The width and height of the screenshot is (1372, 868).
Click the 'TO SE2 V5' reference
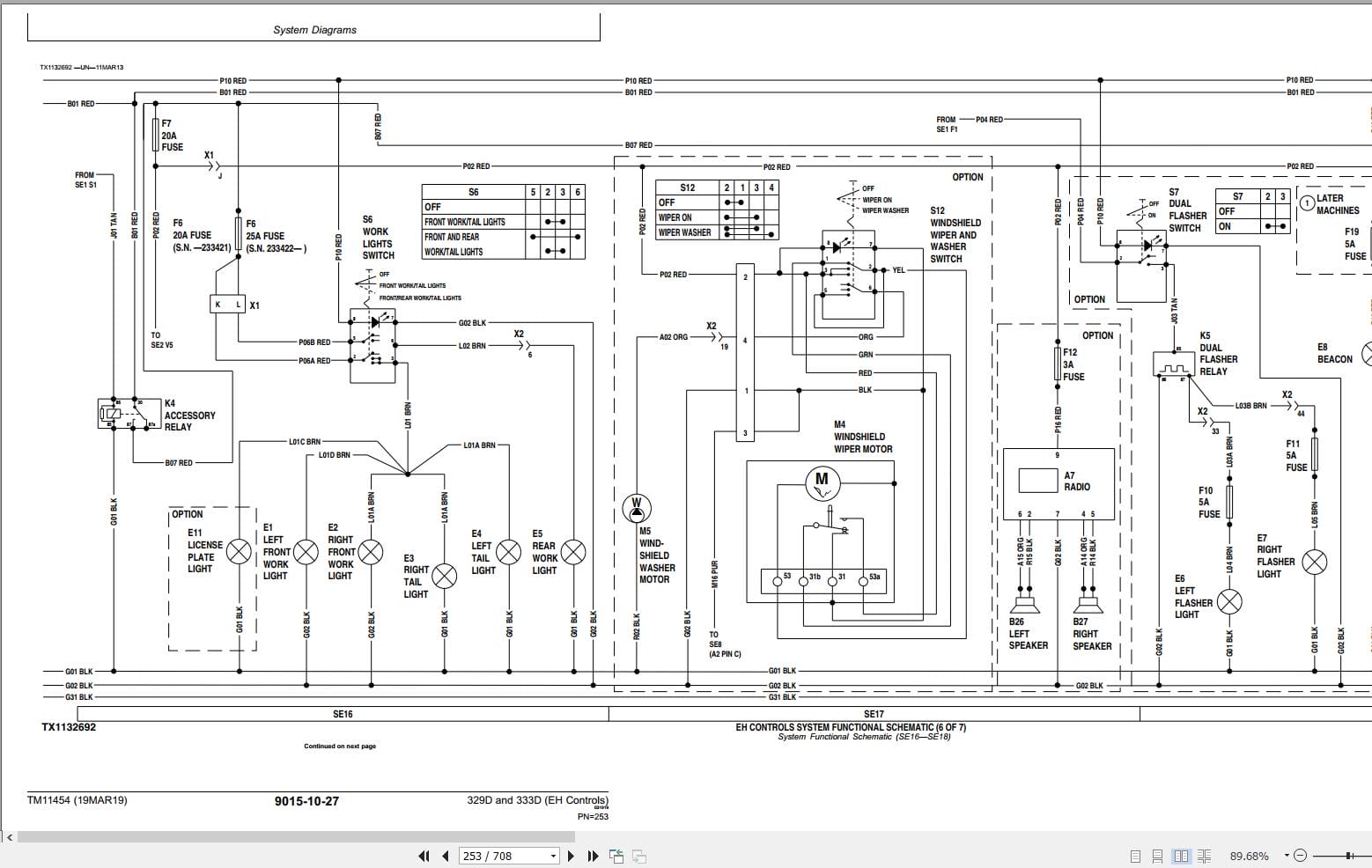tap(162, 341)
